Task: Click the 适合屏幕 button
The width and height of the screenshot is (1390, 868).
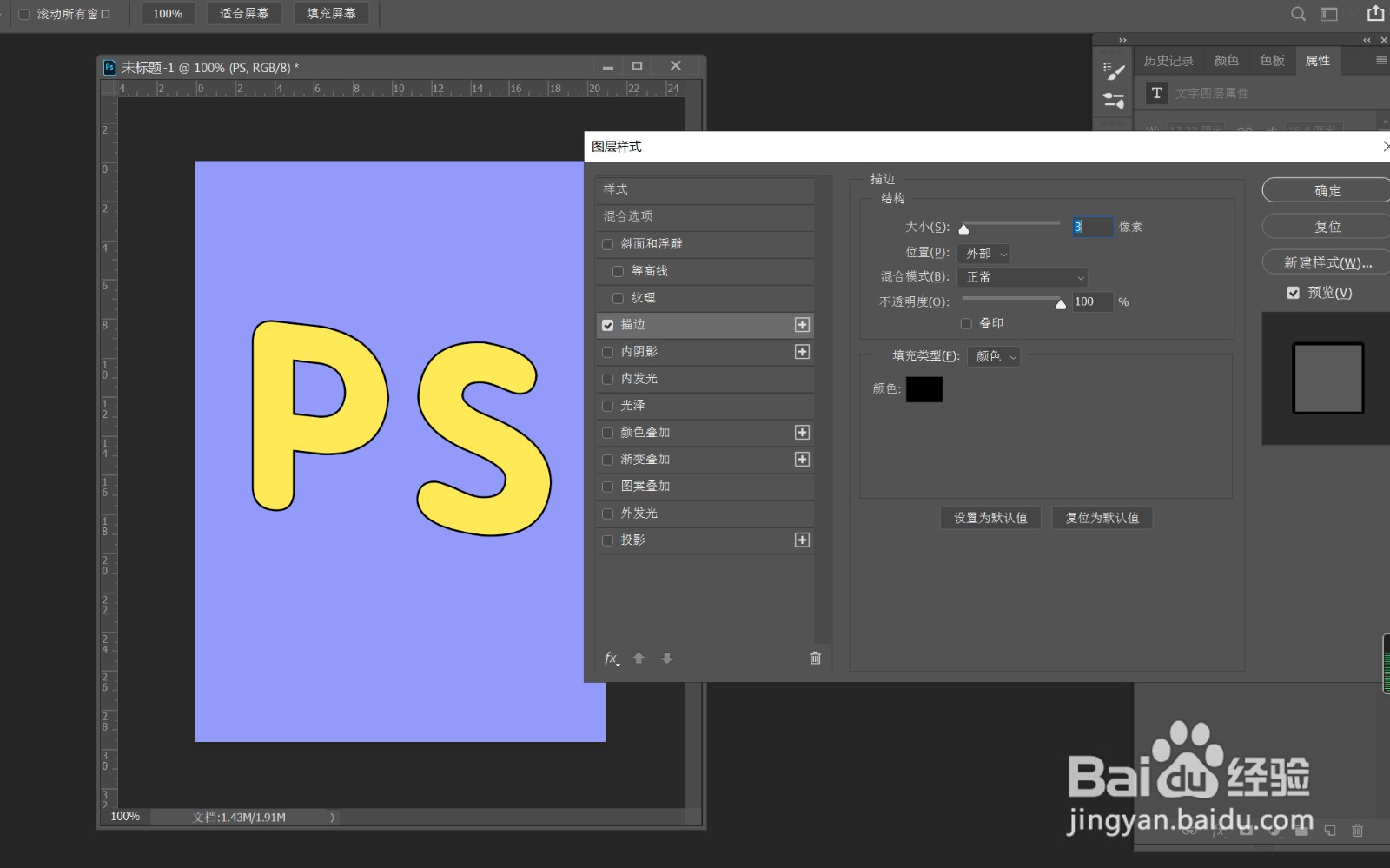Action: click(x=244, y=14)
